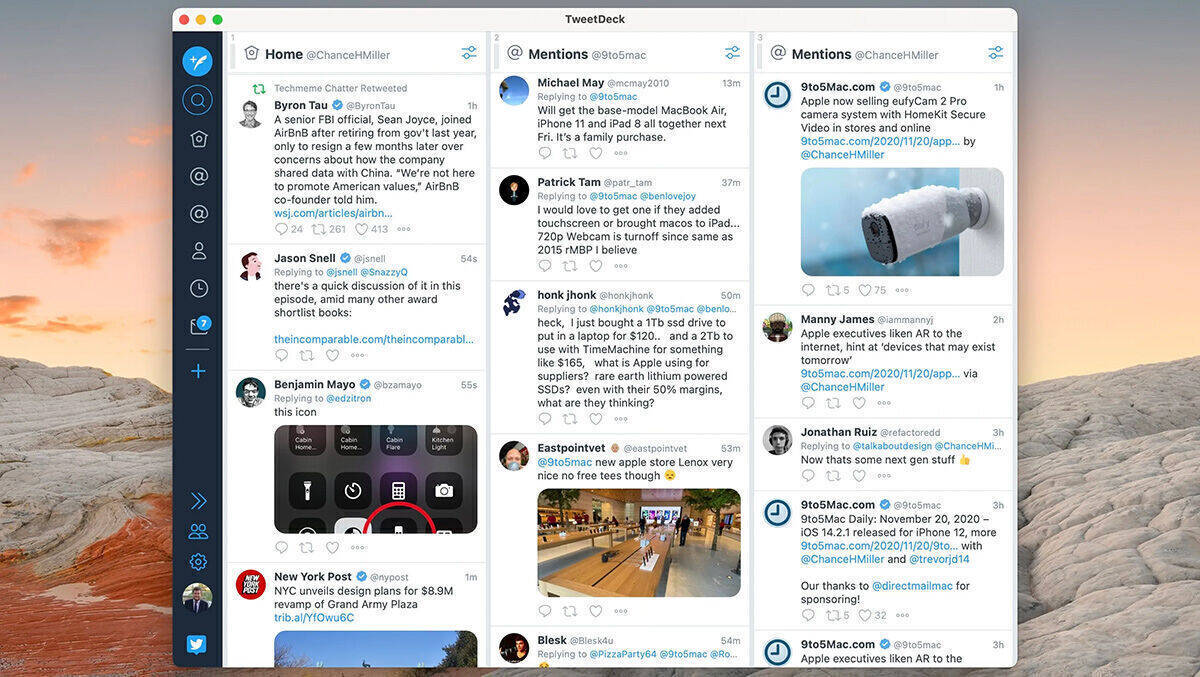The image size is (1200, 677).
Task: Open ChanceHMiller Mentions column filter options
Action: (x=996, y=53)
